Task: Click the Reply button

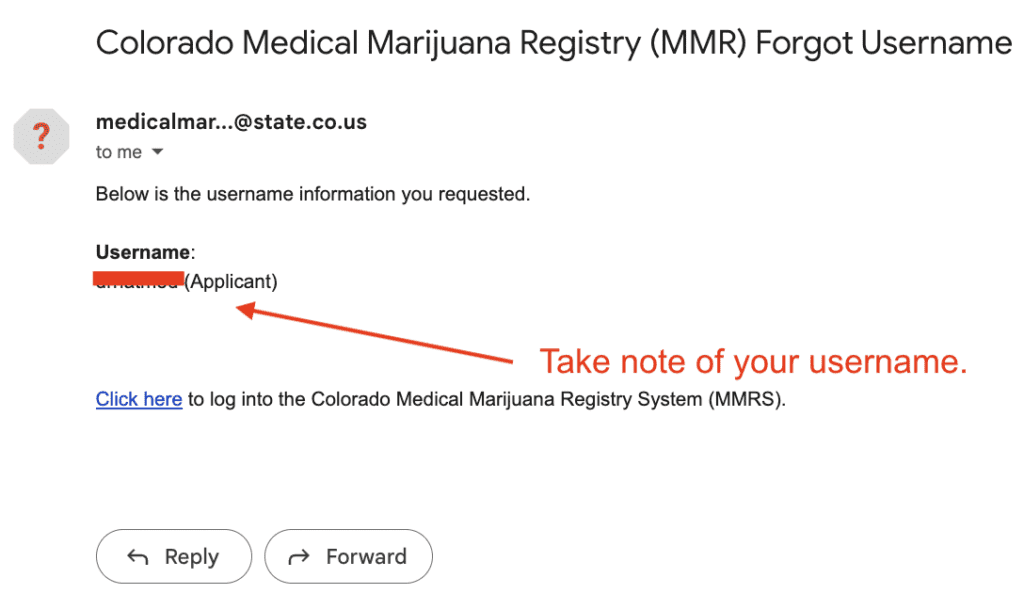Action: point(174,556)
